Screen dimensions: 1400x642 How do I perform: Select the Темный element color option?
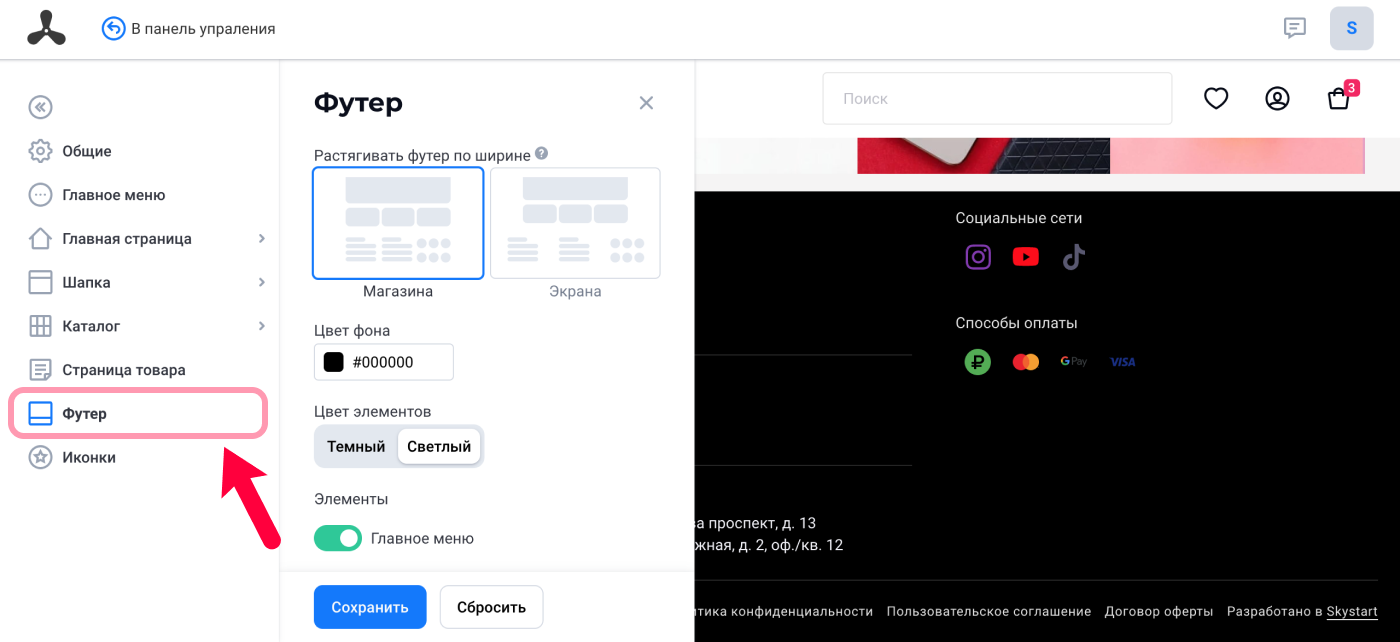[356, 447]
